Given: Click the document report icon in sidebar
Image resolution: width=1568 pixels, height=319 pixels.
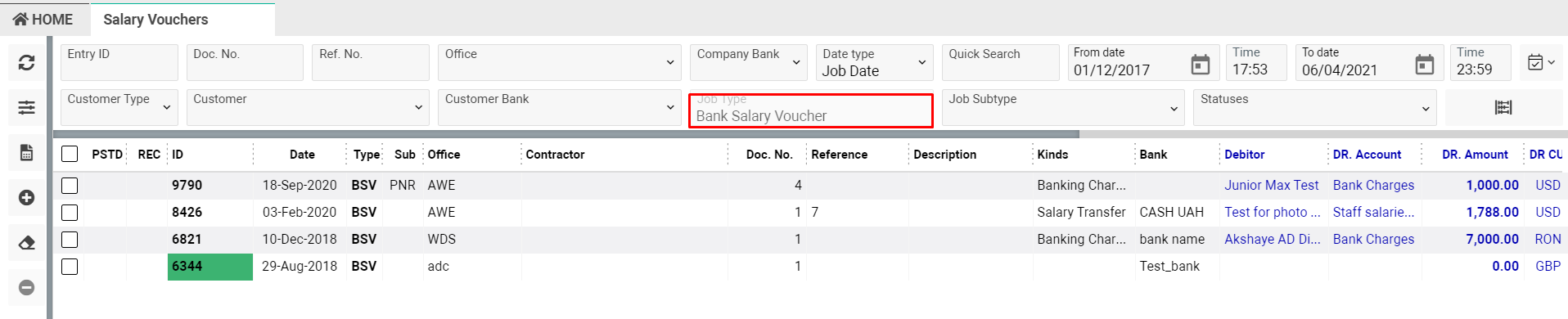Looking at the screenshot, I should (x=26, y=152).
